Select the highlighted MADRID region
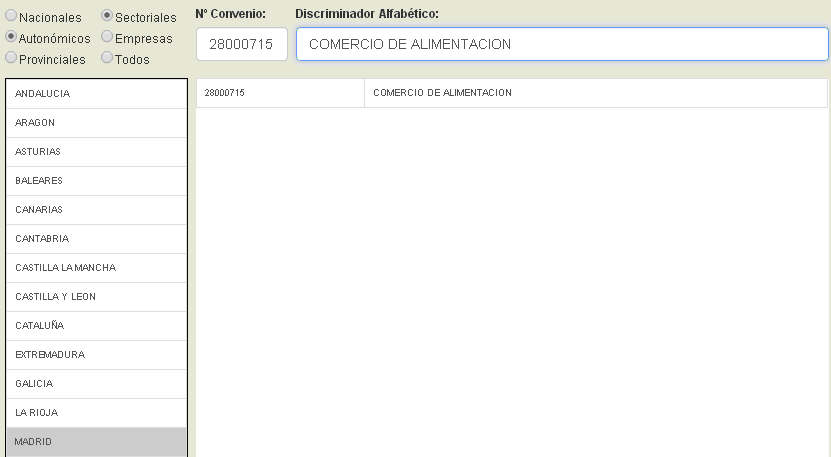Screen dimensions: 831x457 click(96, 441)
